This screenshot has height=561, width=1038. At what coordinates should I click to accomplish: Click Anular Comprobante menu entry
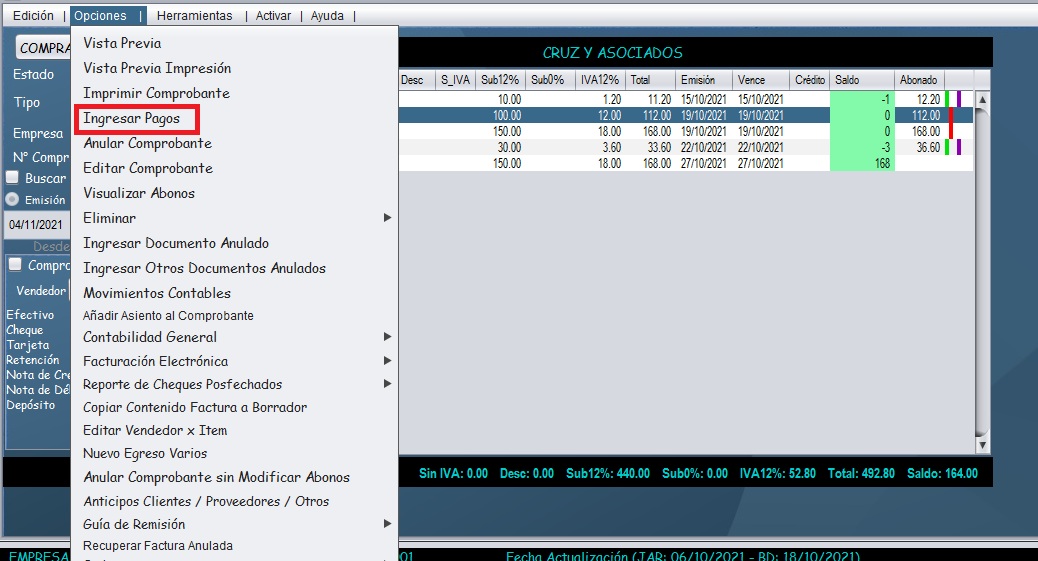tap(147, 143)
